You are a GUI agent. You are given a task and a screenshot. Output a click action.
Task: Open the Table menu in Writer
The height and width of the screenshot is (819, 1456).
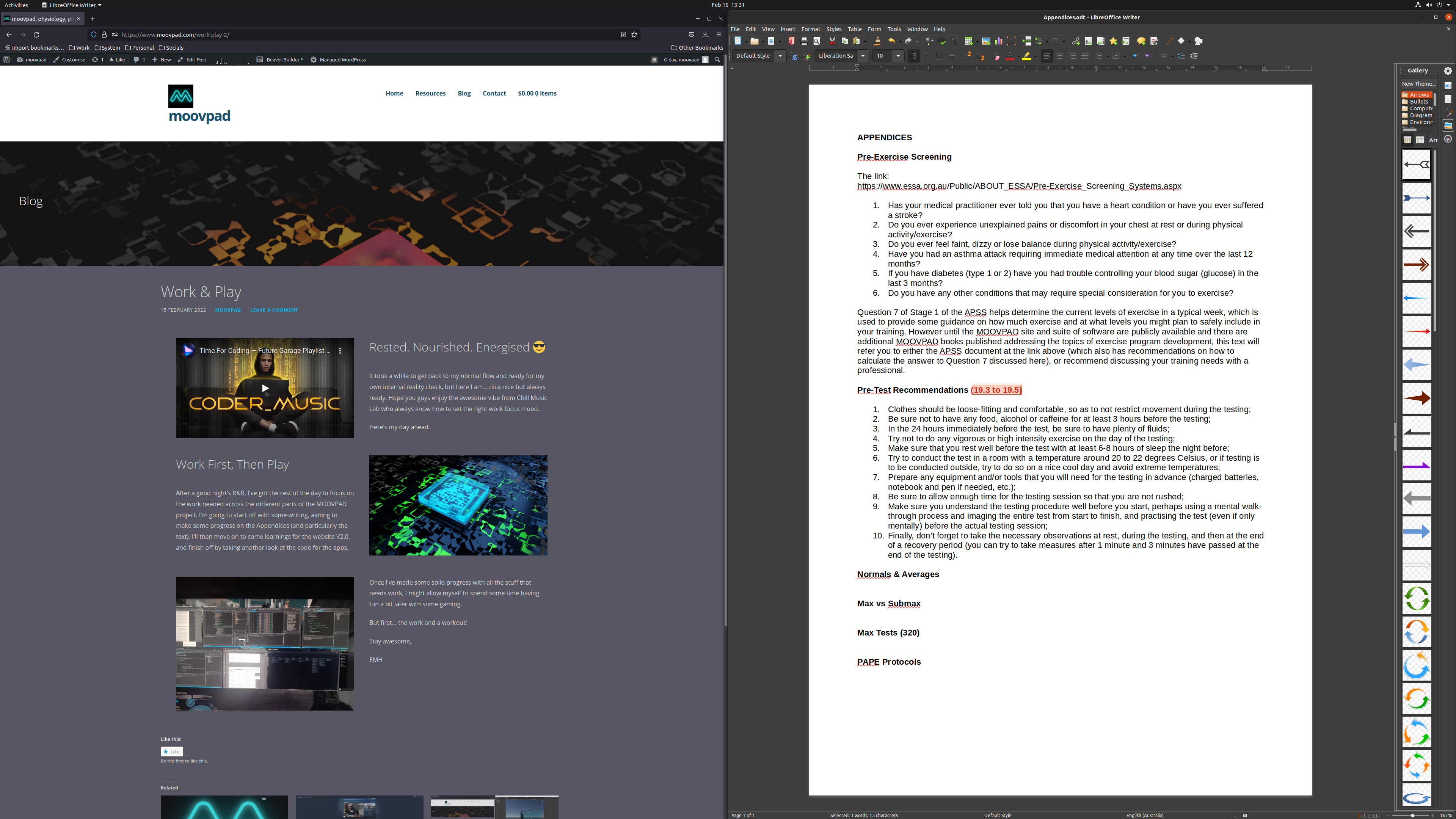(855, 29)
